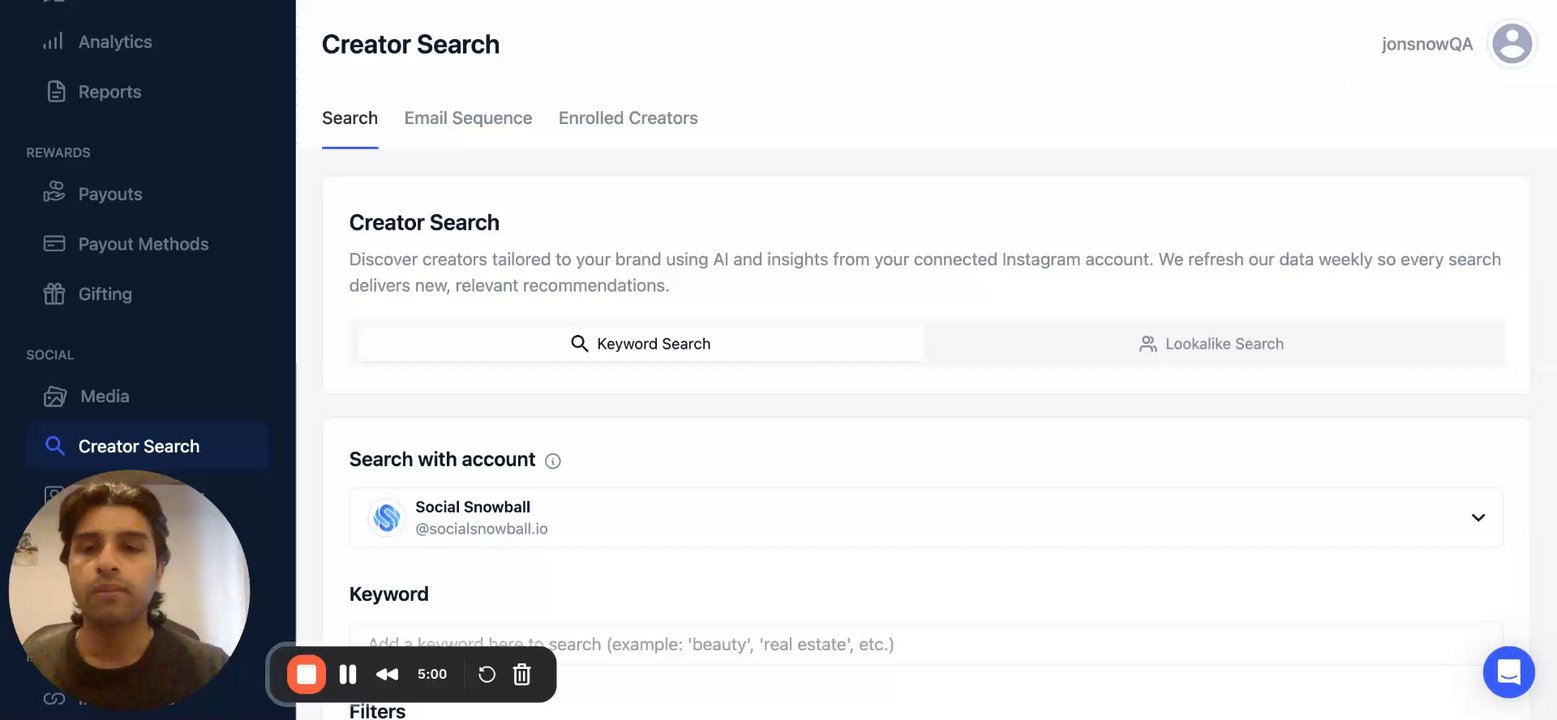Restart the recording
Image resolution: width=1557 pixels, height=720 pixels.
tap(487, 674)
